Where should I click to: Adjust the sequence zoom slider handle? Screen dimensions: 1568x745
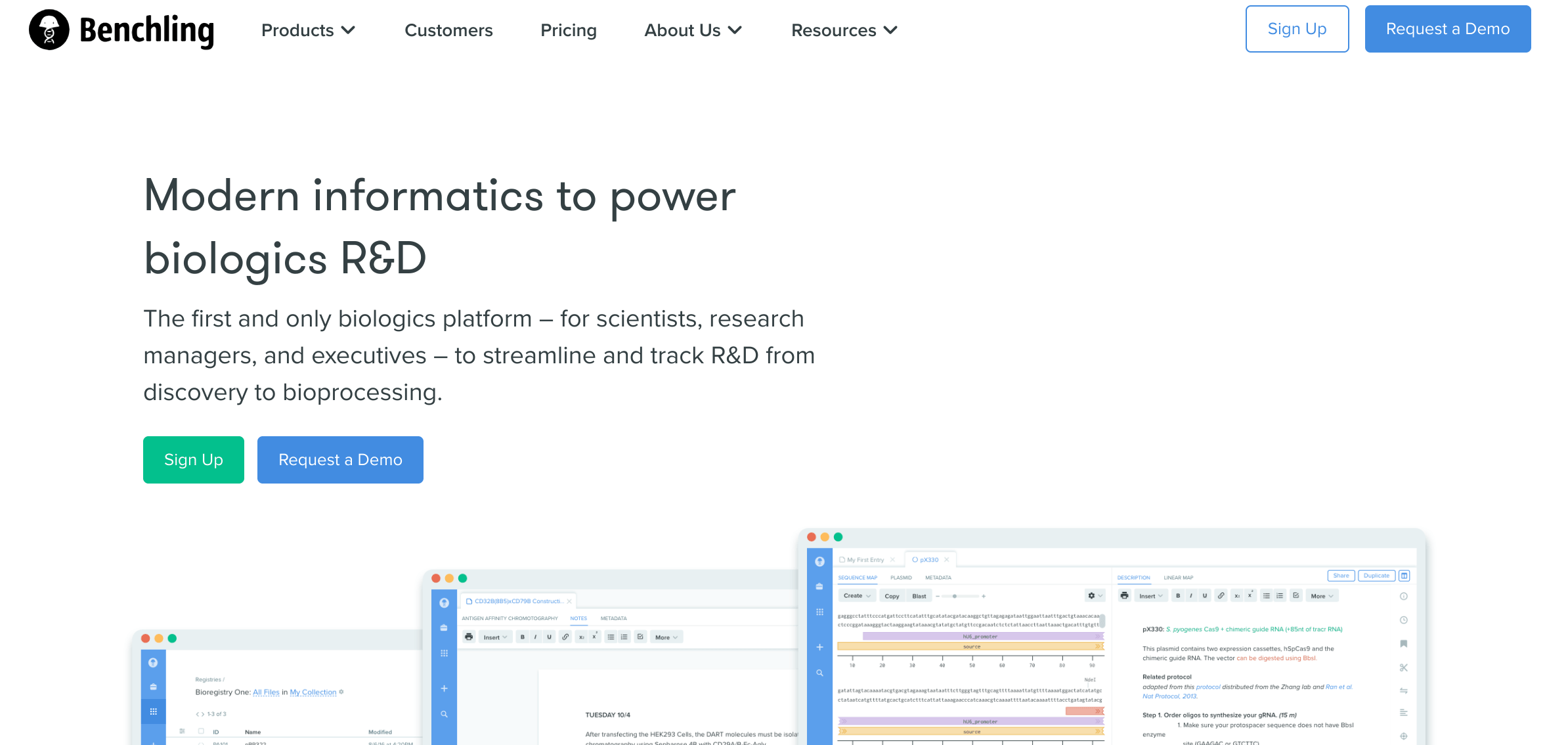[954, 596]
